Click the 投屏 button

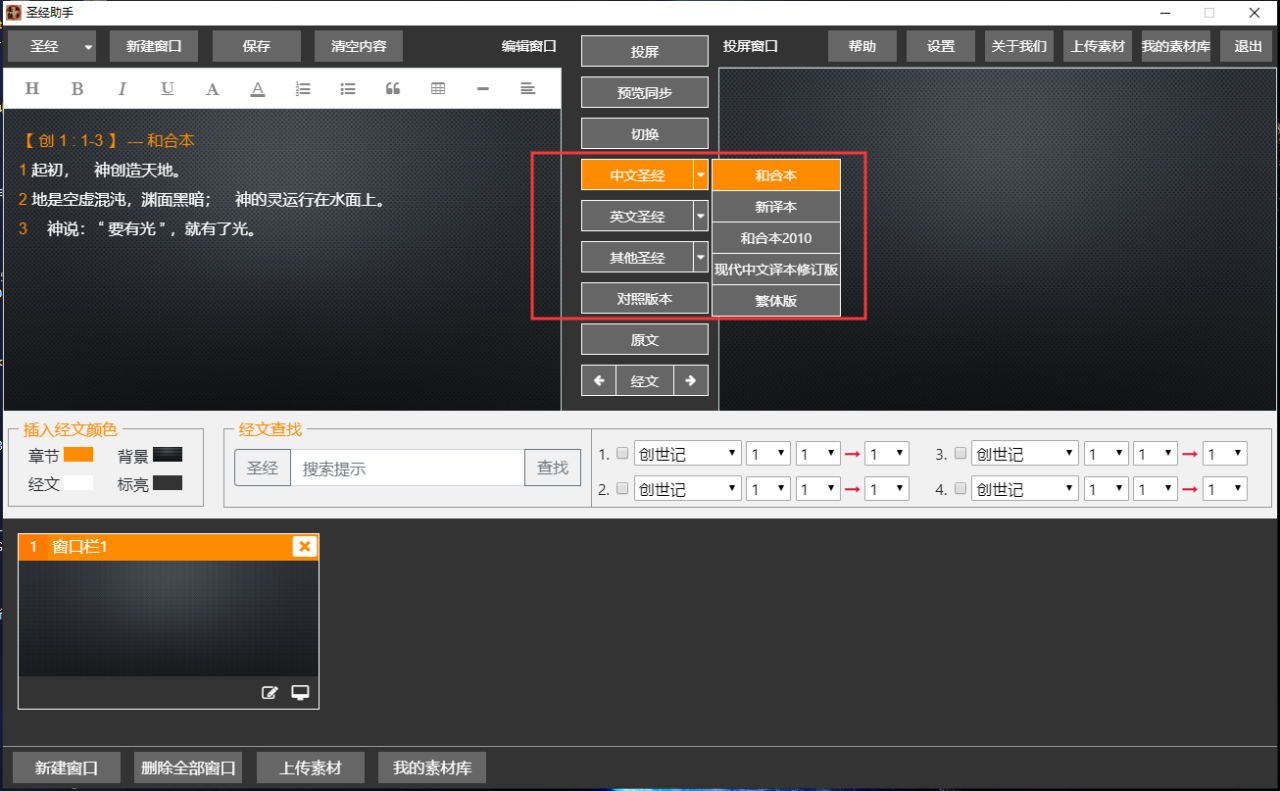point(645,52)
